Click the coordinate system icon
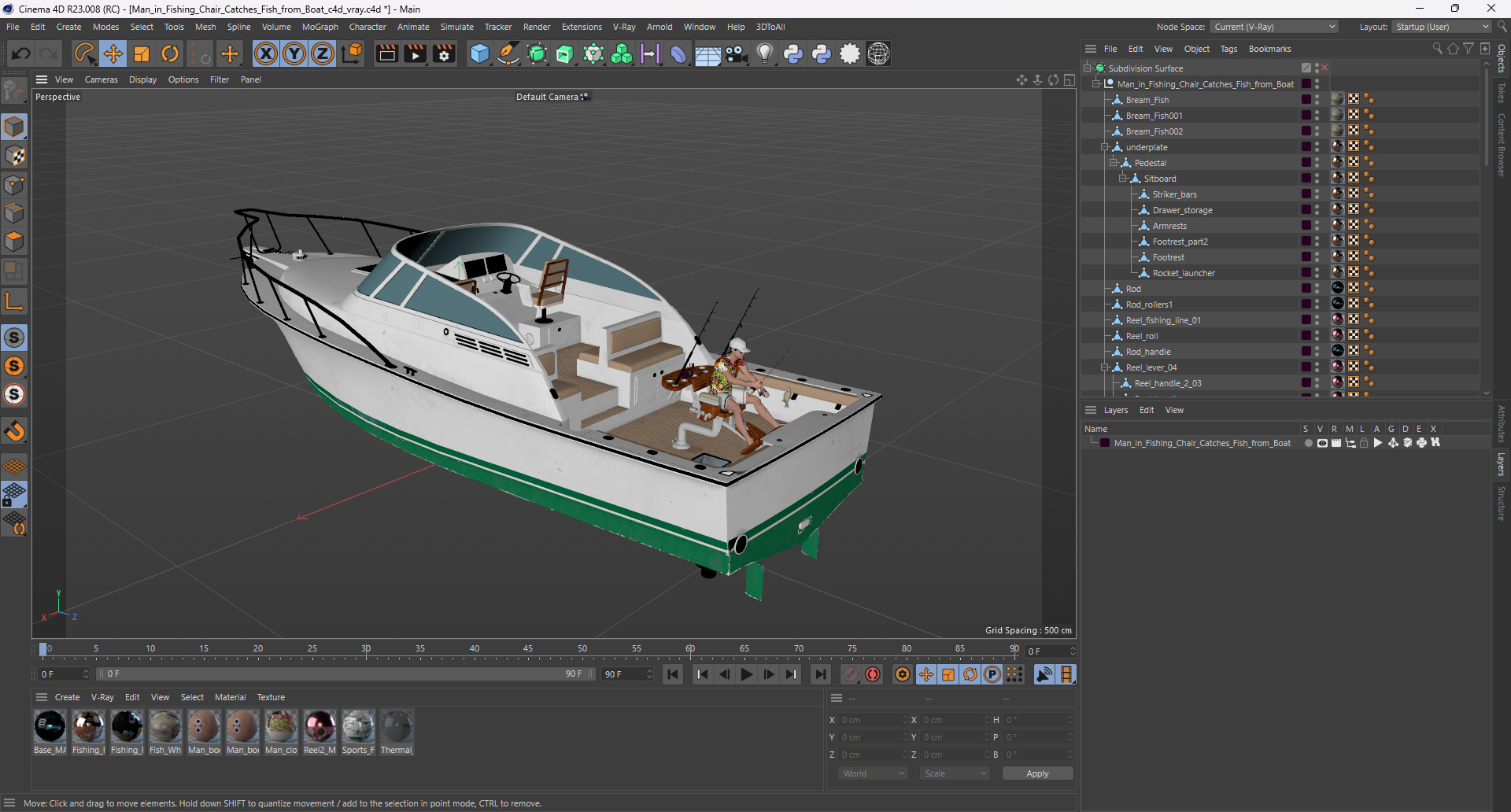1511x812 pixels. point(353,54)
